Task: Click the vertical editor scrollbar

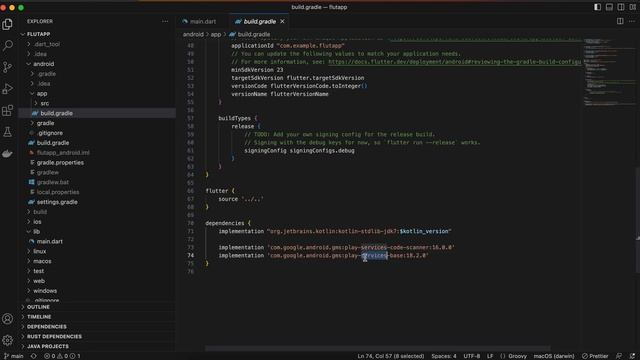Action: coord(638,220)
